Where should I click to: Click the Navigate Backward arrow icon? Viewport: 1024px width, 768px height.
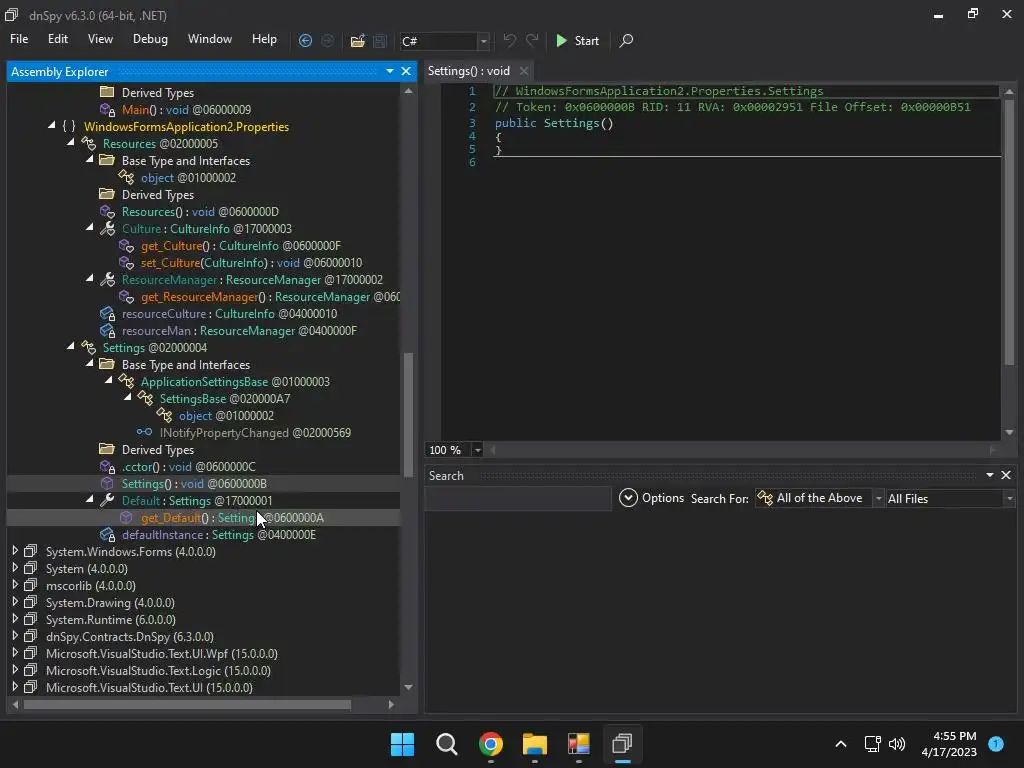coord(305,40)
